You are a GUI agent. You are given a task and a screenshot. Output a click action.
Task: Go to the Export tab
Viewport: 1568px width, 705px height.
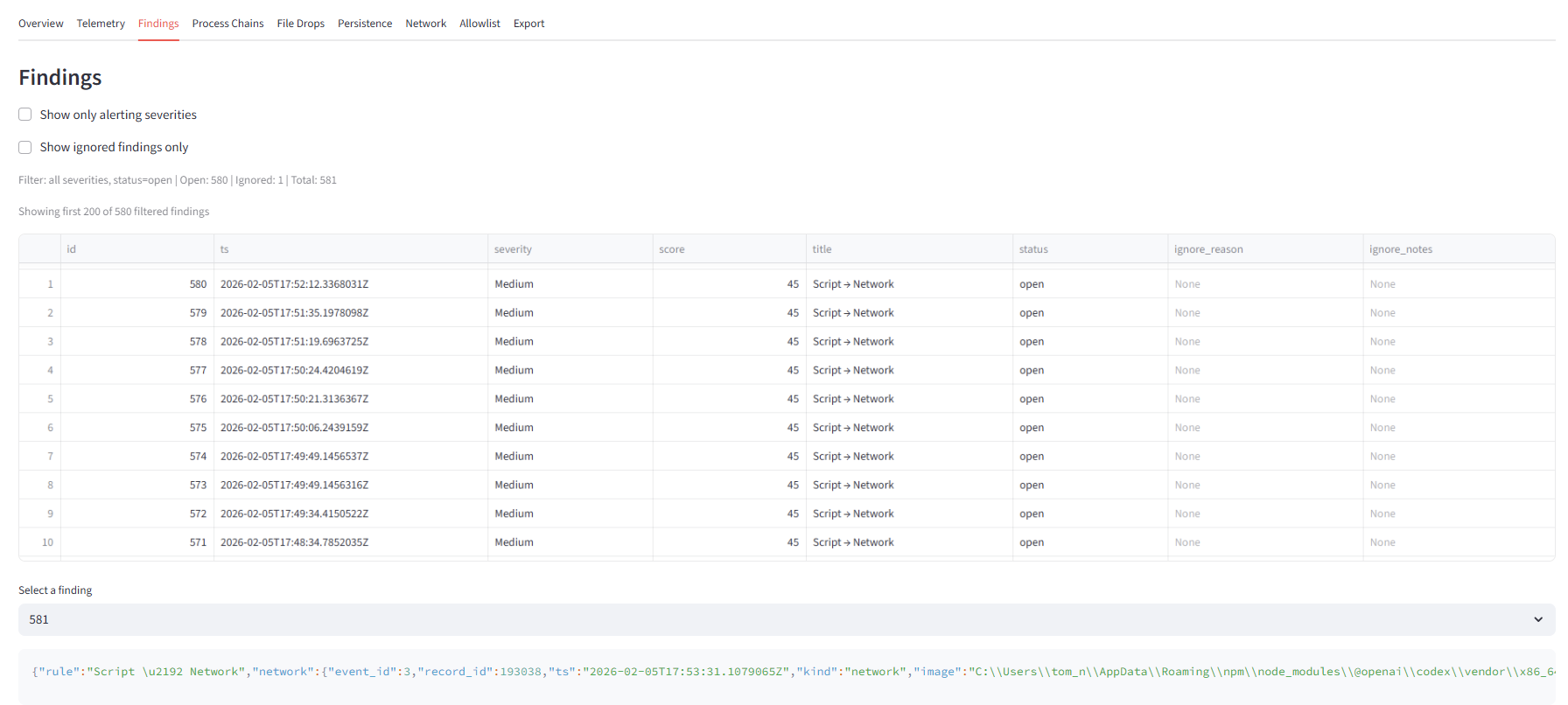528,24
